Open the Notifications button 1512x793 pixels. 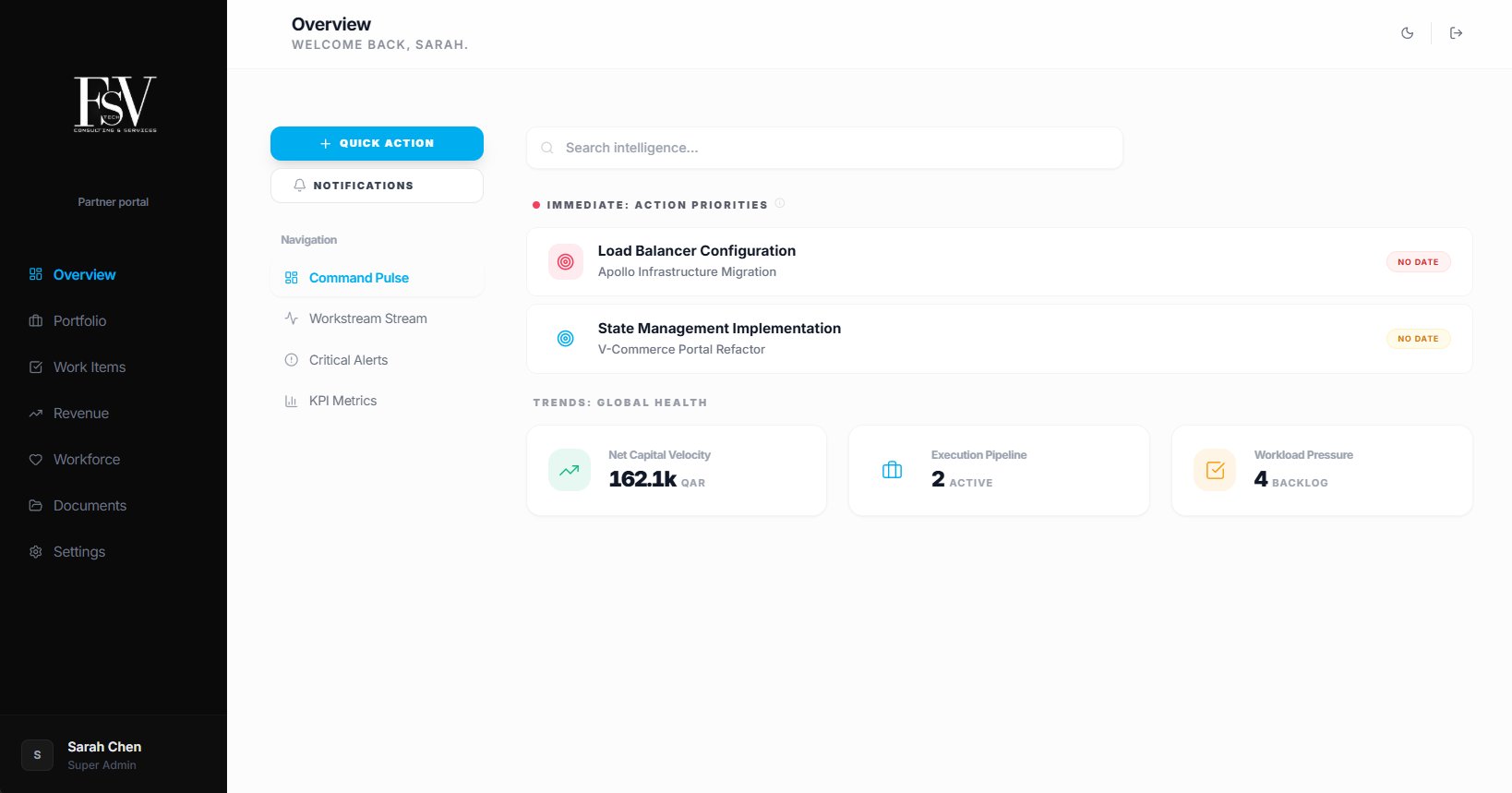click(x=377, y=186)
